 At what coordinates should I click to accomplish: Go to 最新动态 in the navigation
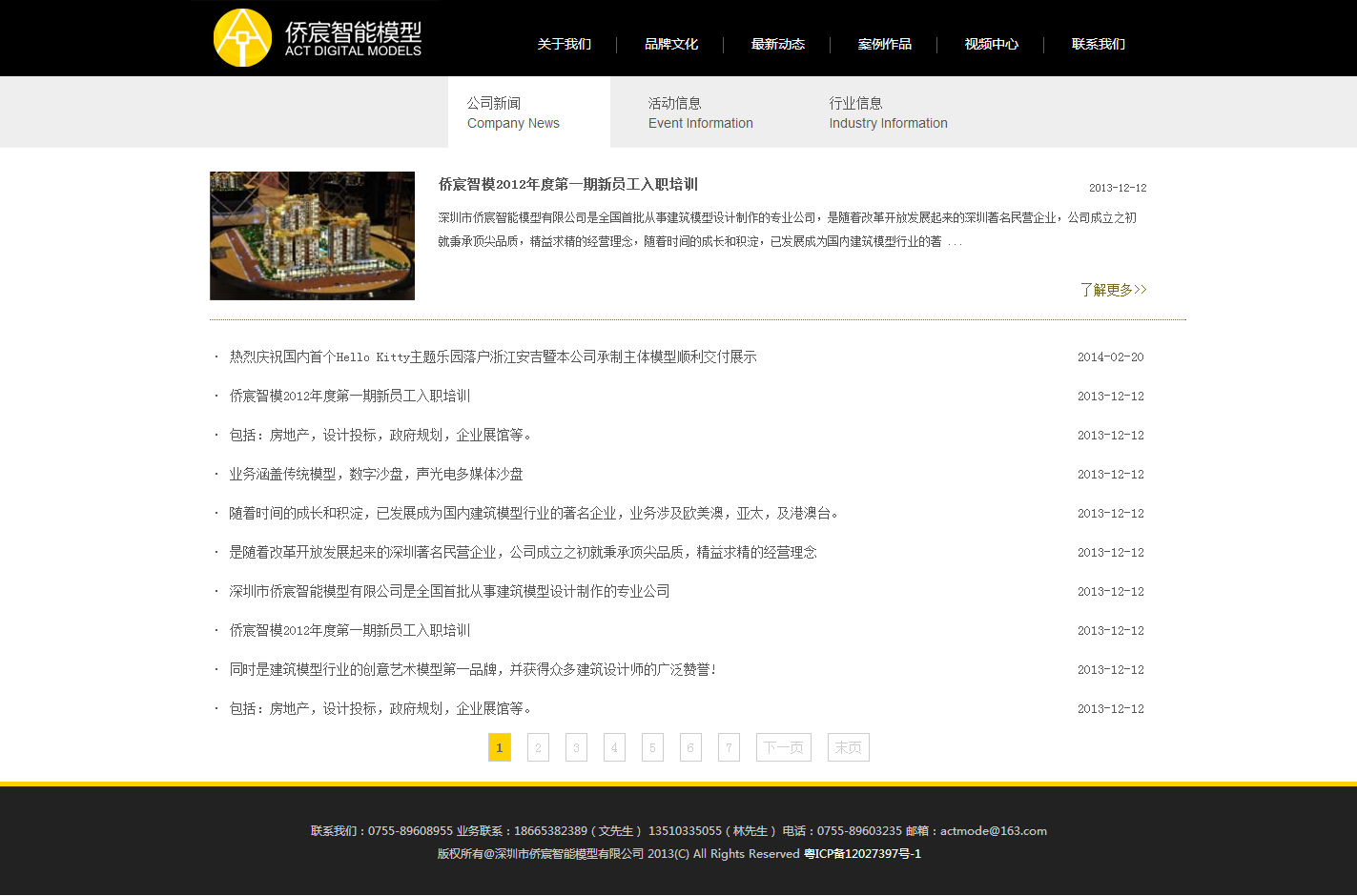click(x=777, y=44)
